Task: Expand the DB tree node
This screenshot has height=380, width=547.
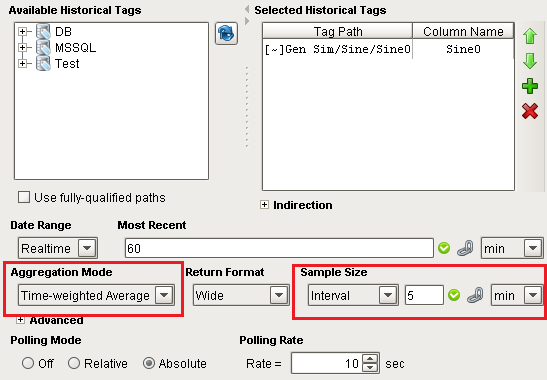Action: point(22,31)
